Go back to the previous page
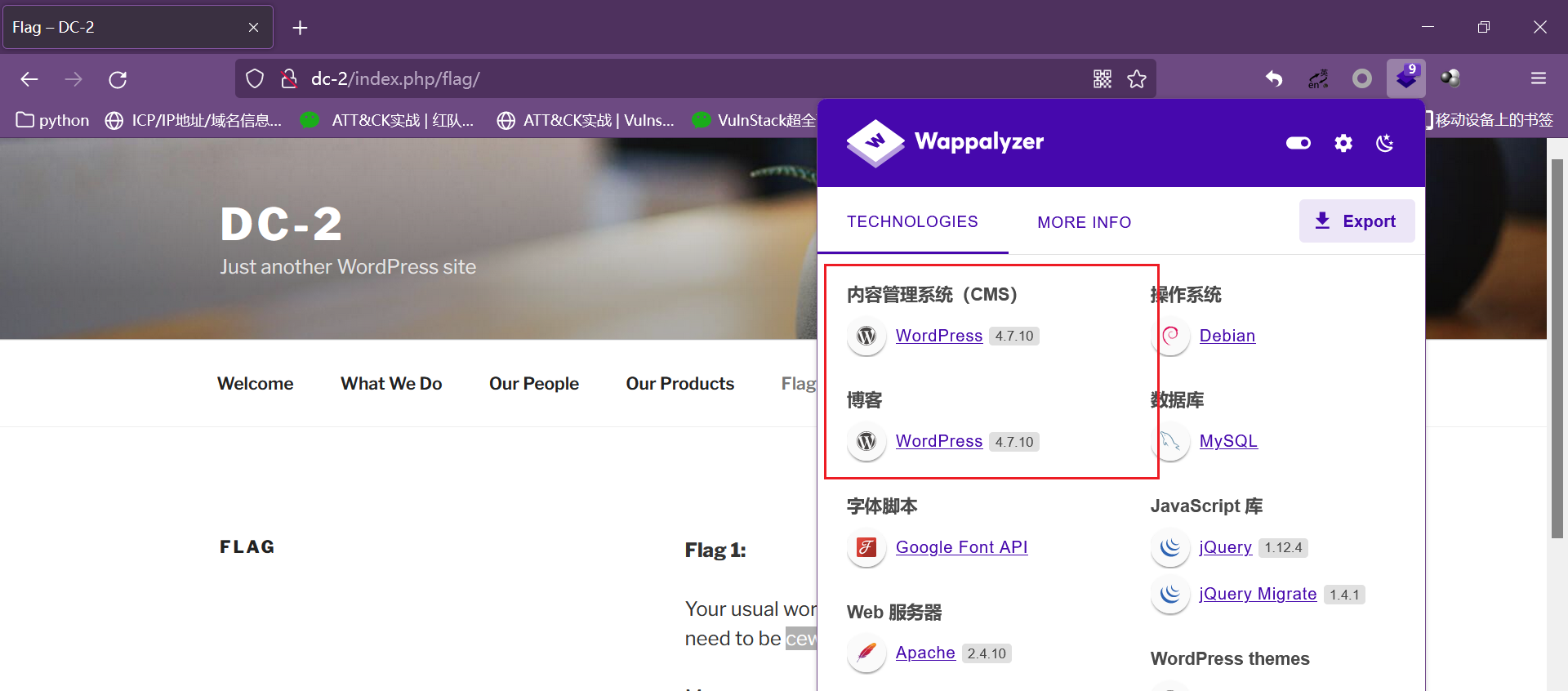This screenshot has width=1568, height=691. [x=29, y=79]
